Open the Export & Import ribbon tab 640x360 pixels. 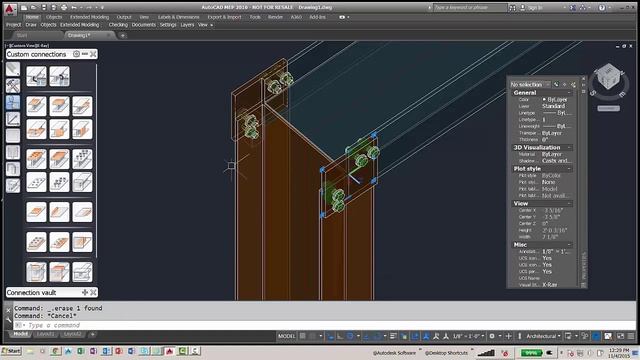[x=224, y=17]
